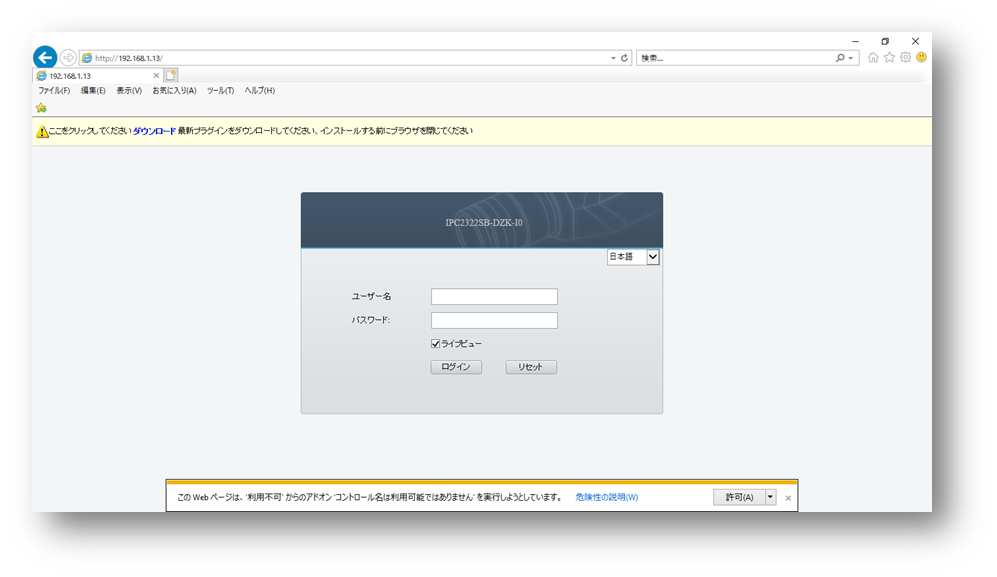Viewport: 997px width, 577px height.
Task: Click the smiley feedback icon
Action: pyautogui.click(x=921, y=58)
